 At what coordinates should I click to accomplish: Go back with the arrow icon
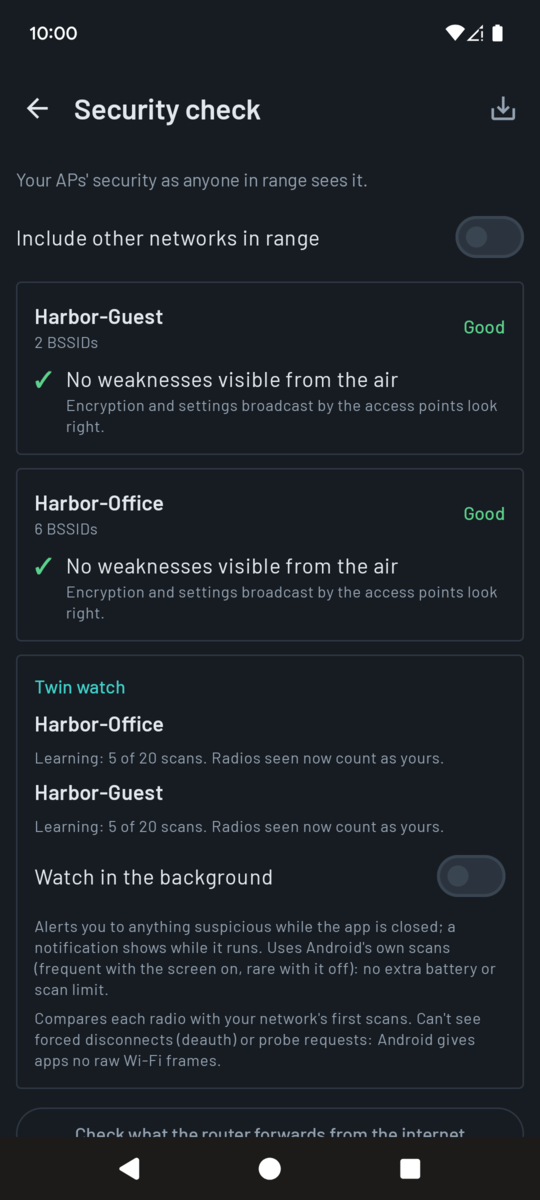tap(38, 109)
